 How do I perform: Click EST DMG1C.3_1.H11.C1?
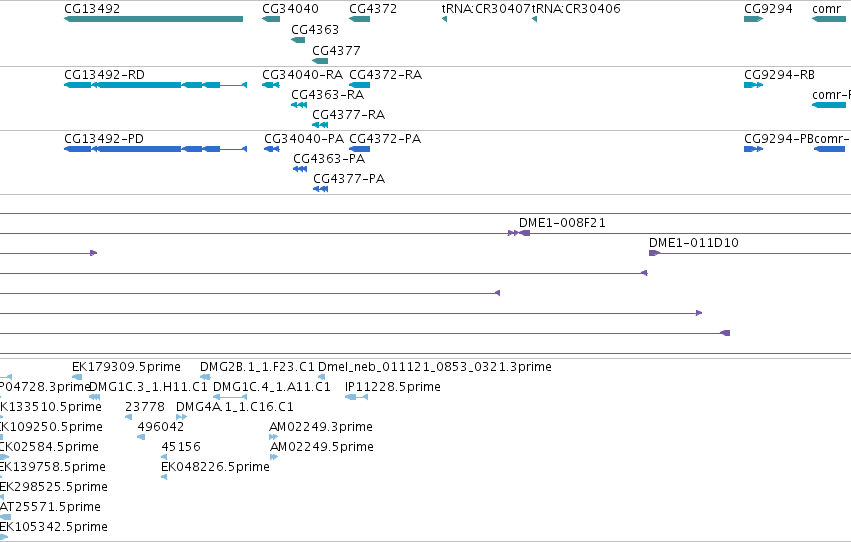(94, 397)
